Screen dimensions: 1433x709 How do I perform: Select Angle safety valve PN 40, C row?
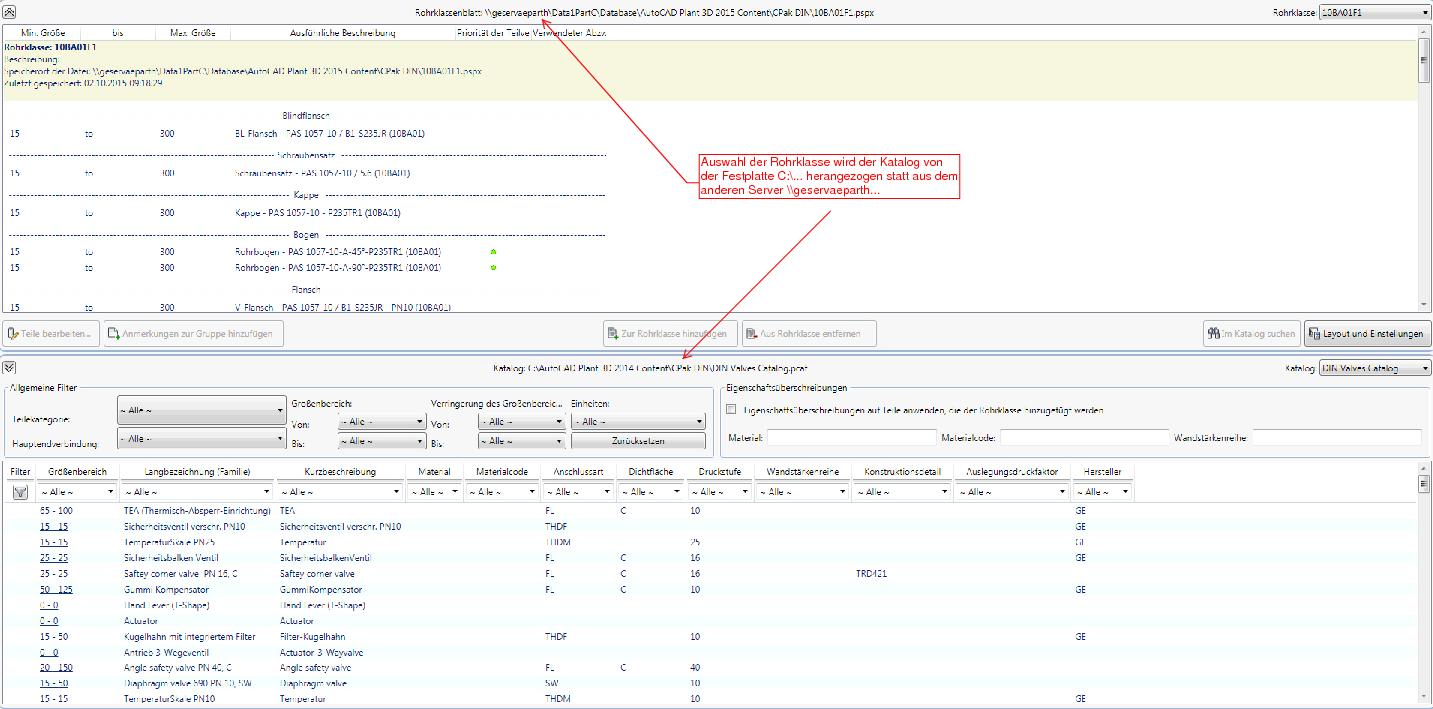point(710,667)
